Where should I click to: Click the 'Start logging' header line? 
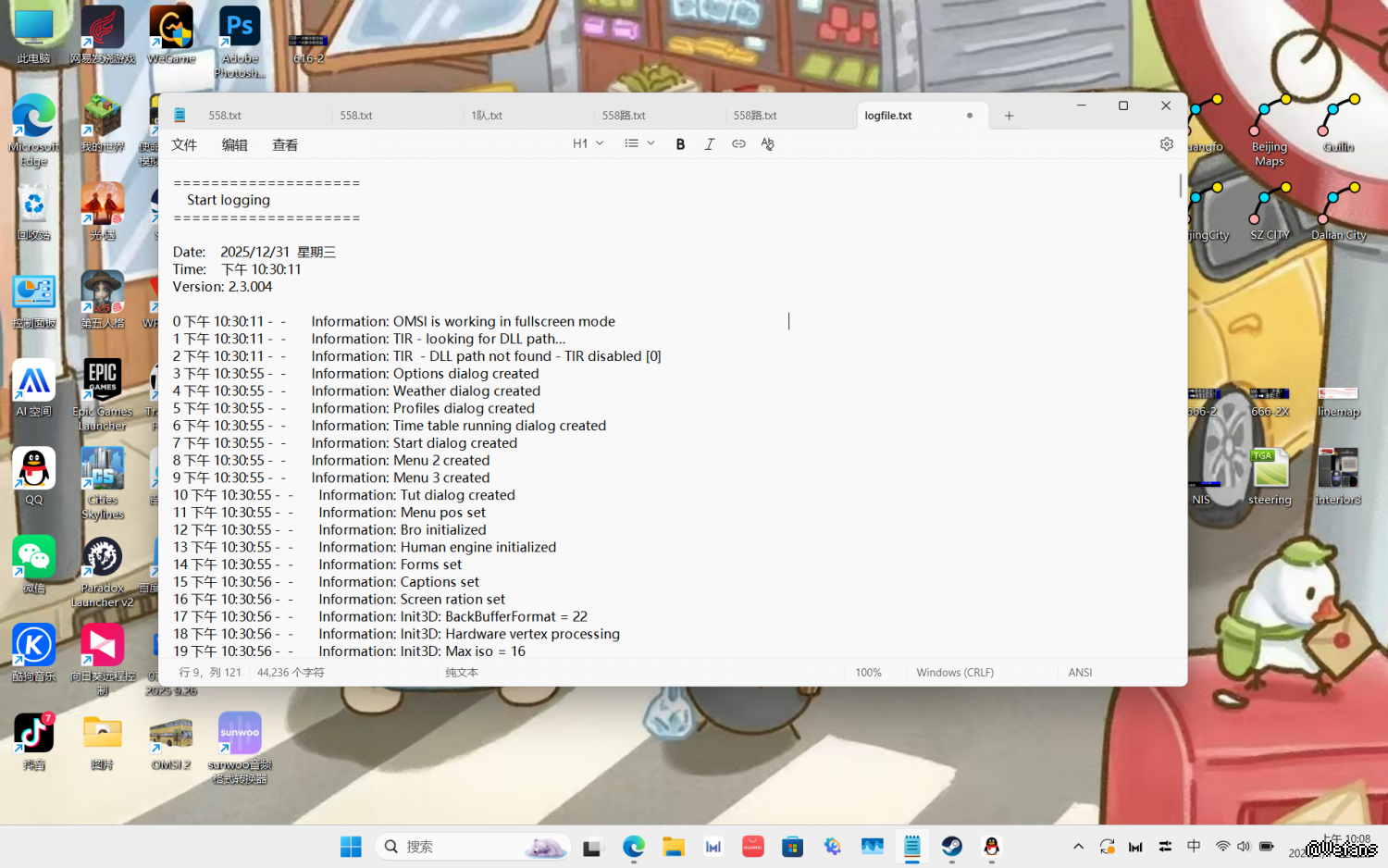(229, 200)
